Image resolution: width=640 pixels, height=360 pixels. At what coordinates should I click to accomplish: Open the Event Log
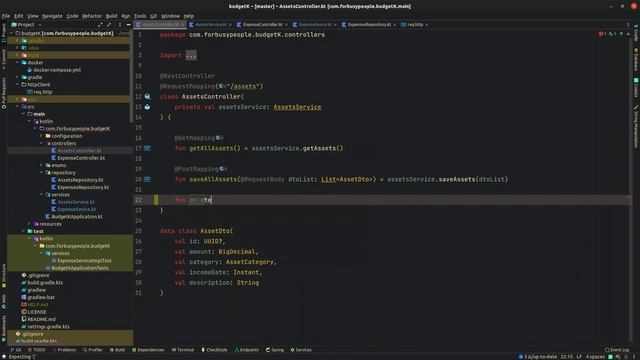pyautogui.click(x=617, y=350)
